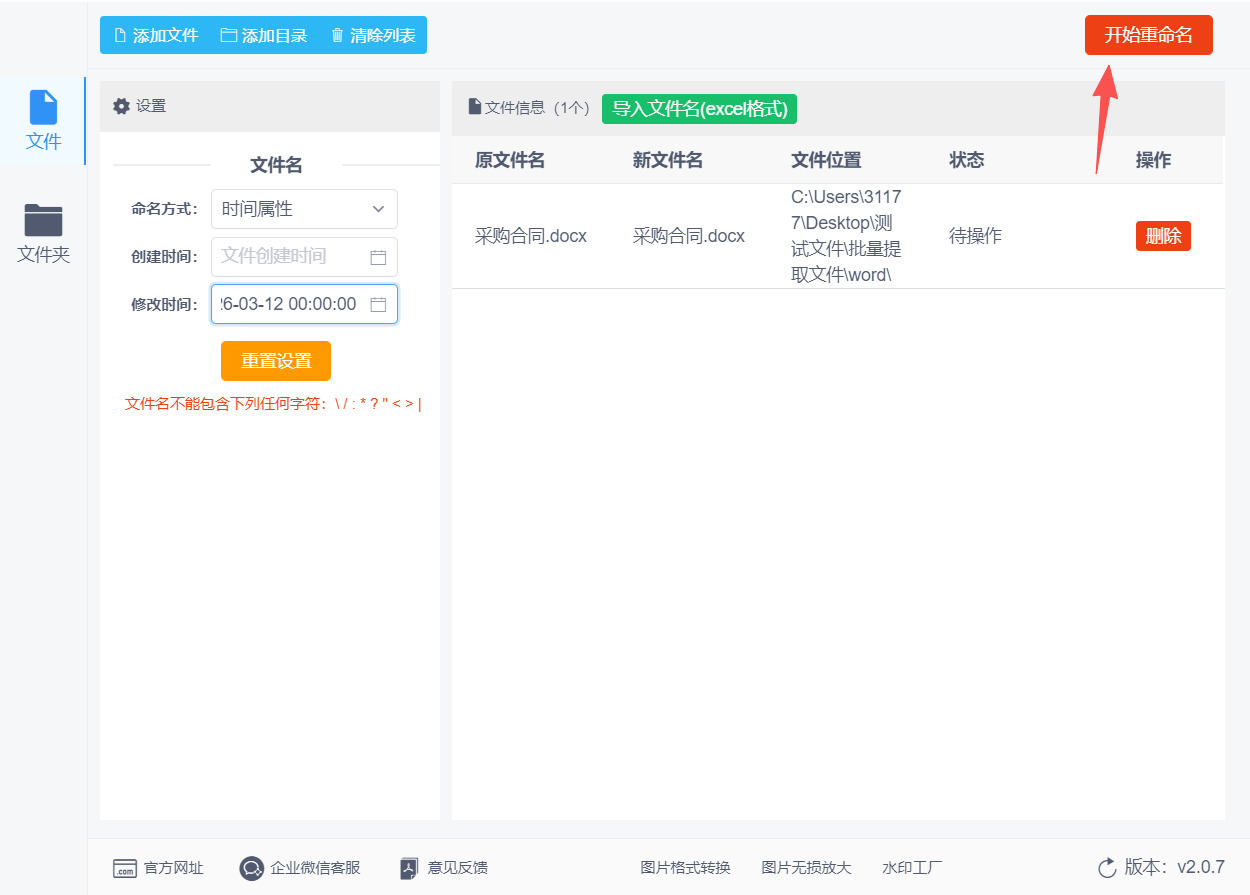Open the 修改时间 calendar picker icon
The width and height of the screenshot is (1250, 895).
point(377,304)
